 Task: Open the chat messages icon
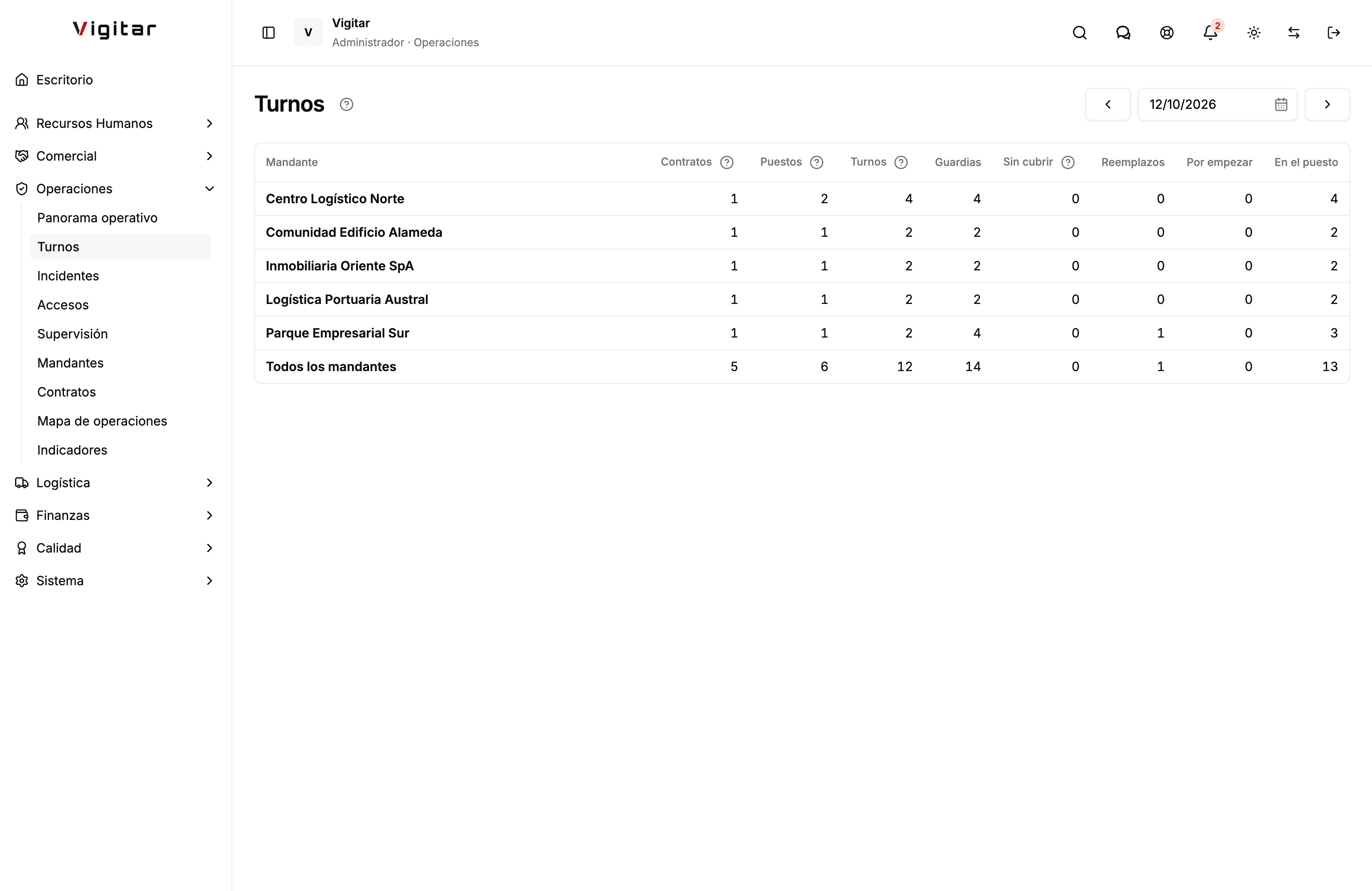coord(1123,33)
